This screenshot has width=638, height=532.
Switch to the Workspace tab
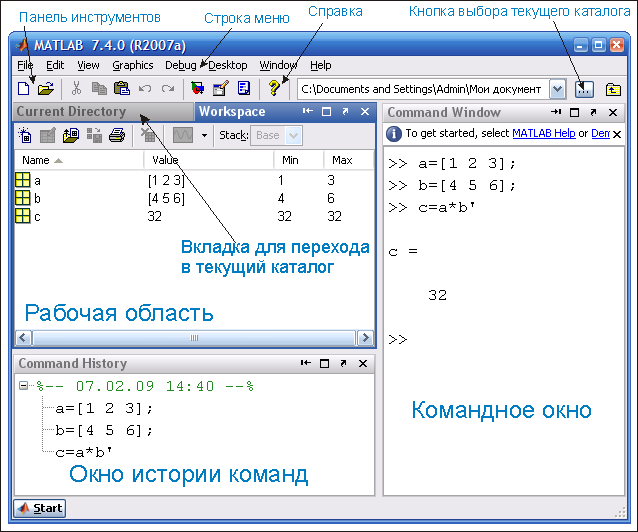click(x=232, y=112)
